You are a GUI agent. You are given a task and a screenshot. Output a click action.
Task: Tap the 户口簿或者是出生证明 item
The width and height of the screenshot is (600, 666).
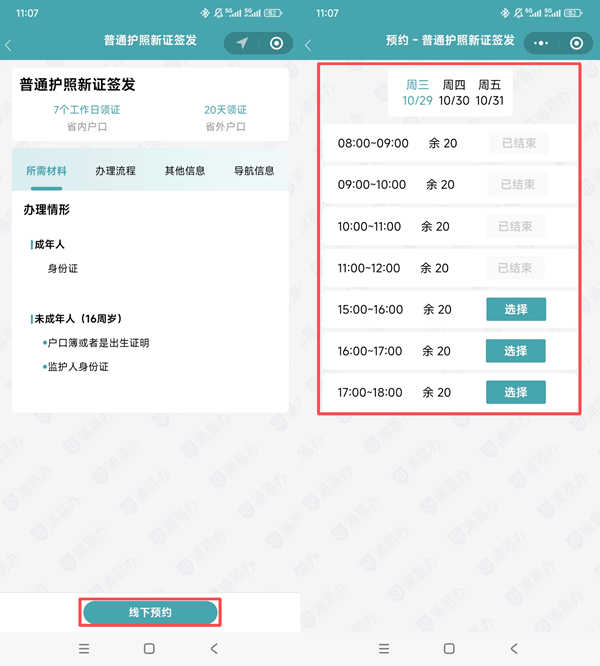click(98, 343)
